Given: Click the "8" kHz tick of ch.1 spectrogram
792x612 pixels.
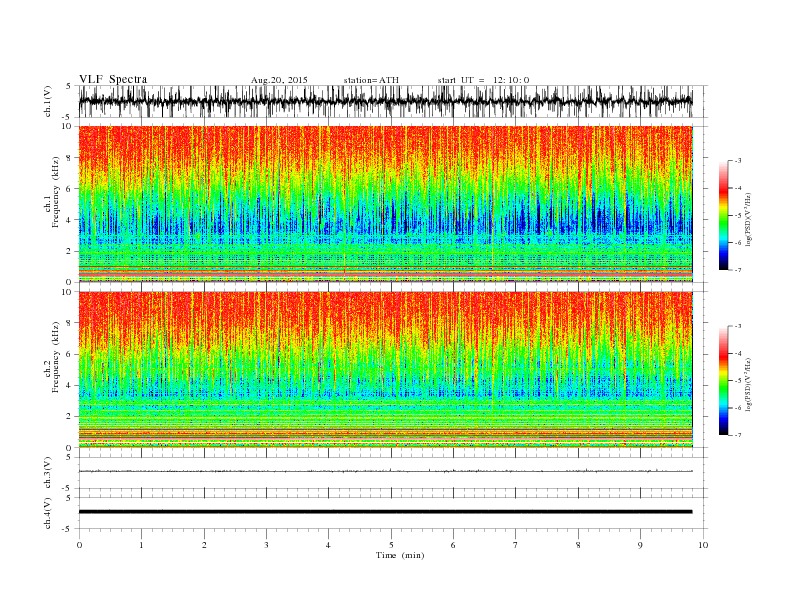Looking at the screenshot, I should tap(70, 158).
